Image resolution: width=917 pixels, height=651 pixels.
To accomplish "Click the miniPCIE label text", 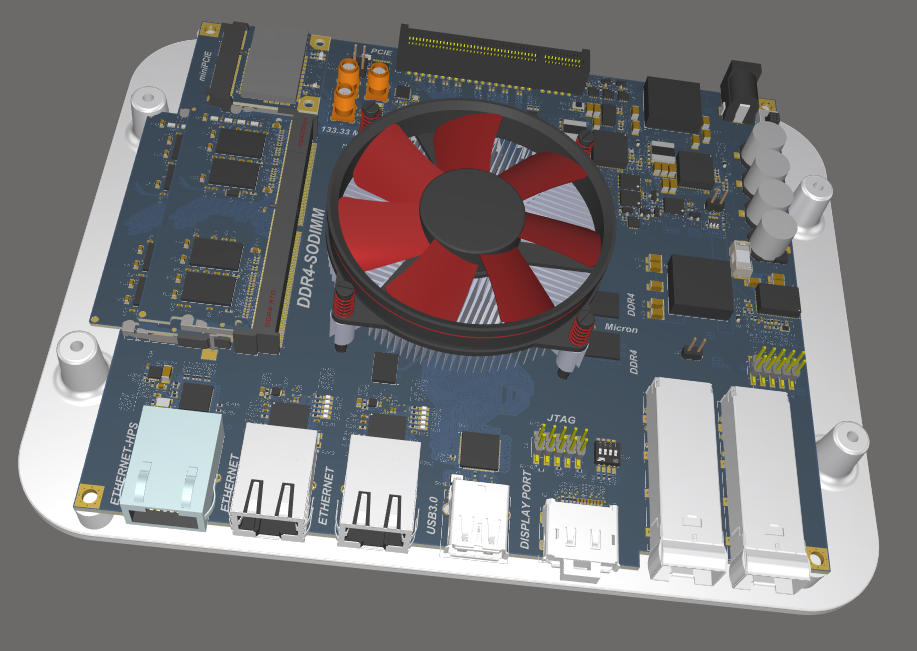I will (x=205, y=60).
